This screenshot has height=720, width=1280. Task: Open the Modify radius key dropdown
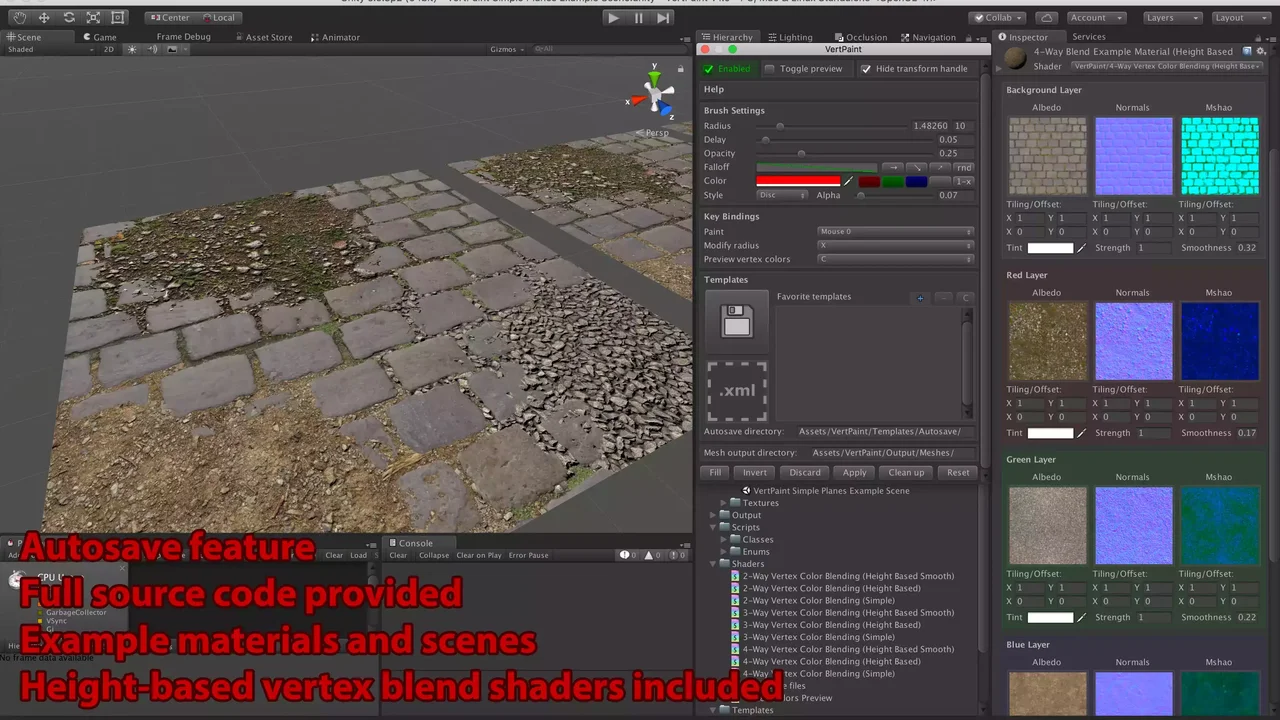tap(896, 245)
